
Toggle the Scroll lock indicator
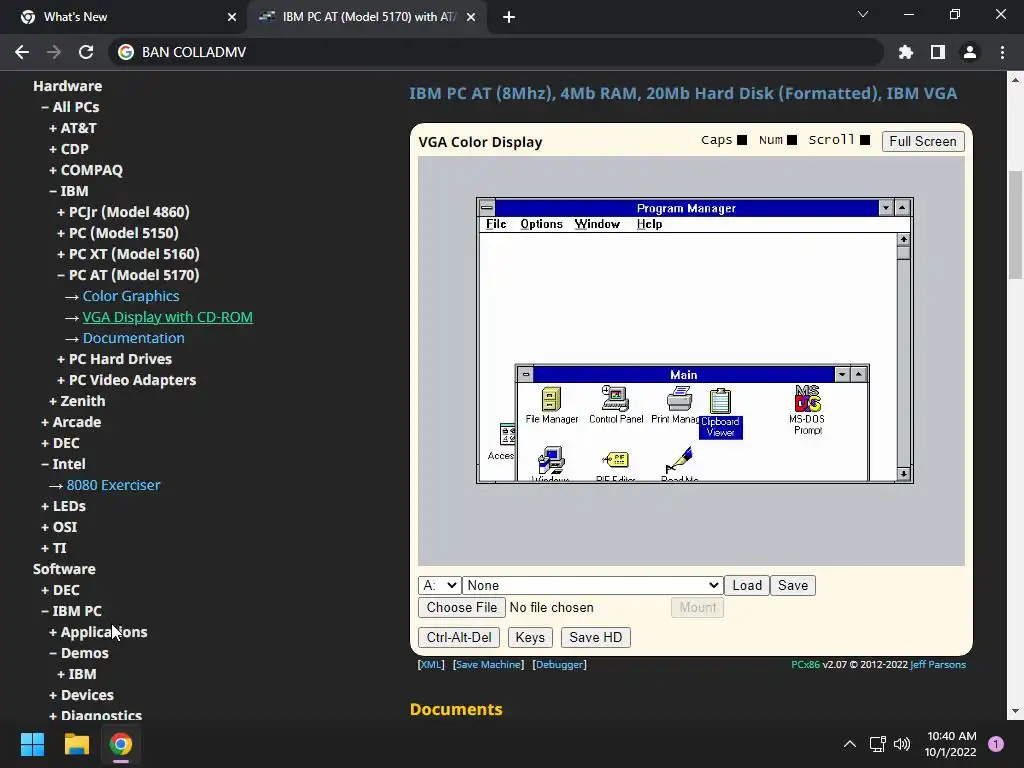pos(865,140)
